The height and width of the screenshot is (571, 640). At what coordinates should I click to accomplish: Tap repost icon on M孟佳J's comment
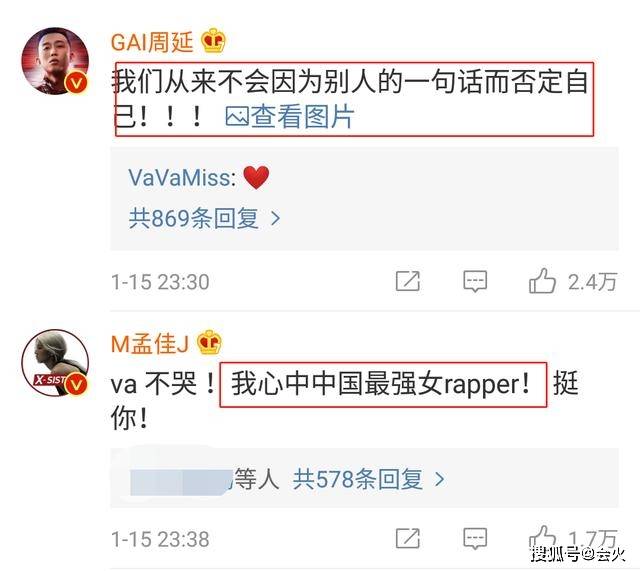coord(408,538)
